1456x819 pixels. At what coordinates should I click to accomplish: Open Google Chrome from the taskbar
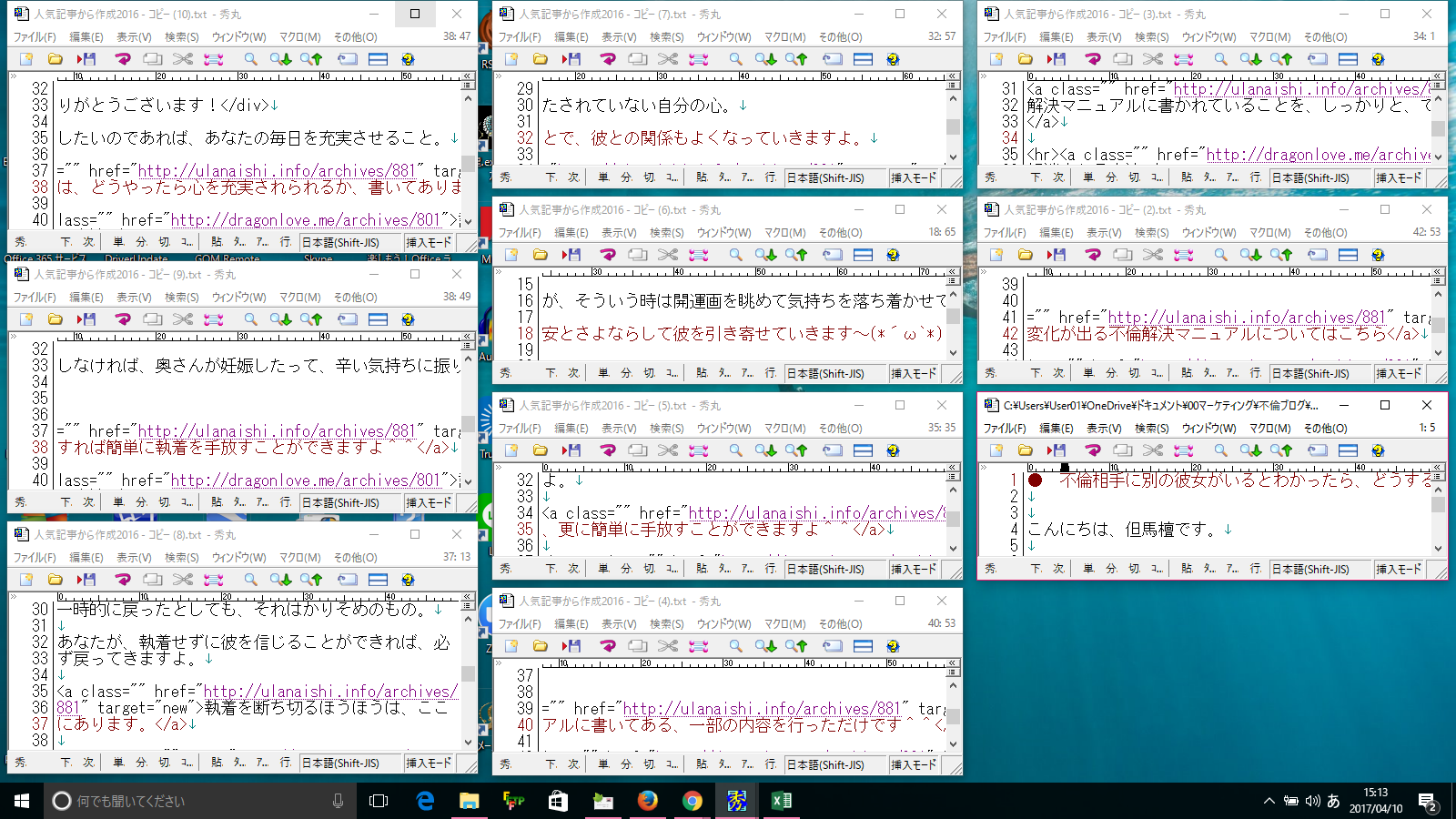693,801
